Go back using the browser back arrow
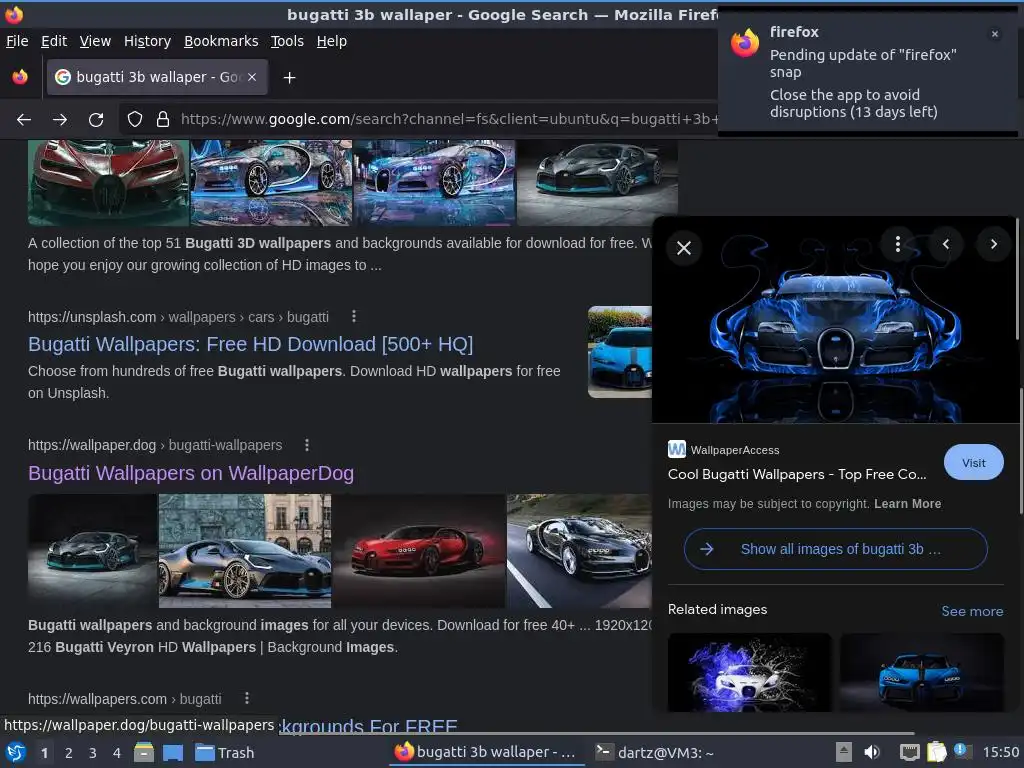Image resolution: width=1024 pixels, height=768 pixels. 24,120
